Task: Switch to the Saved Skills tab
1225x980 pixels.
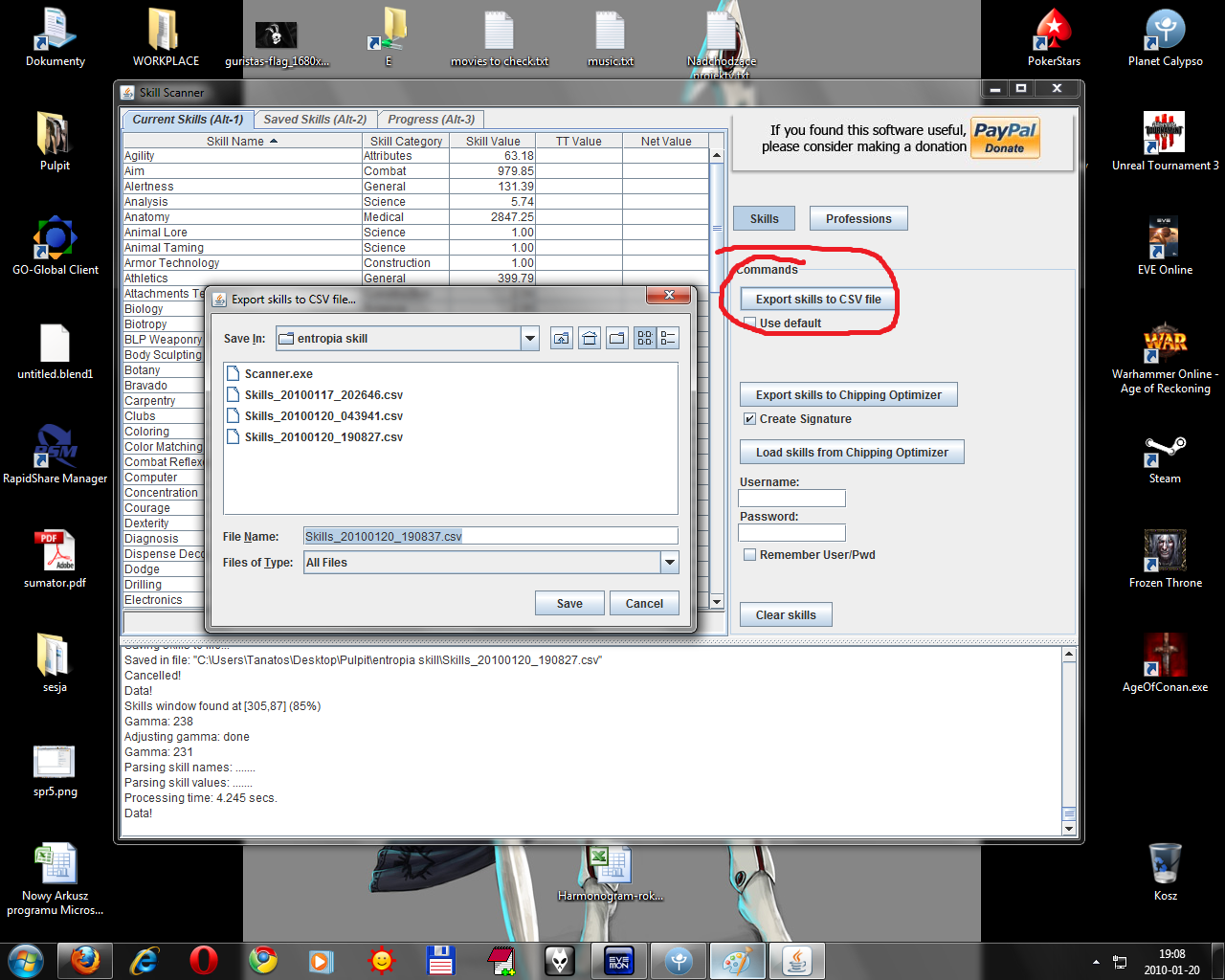Action: click(x=315, y=120)
